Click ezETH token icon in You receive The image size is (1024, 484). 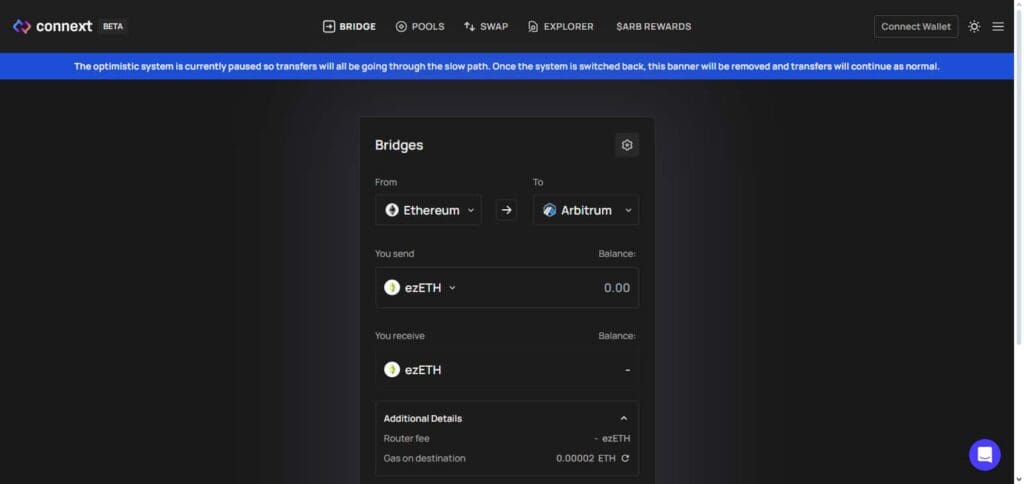point(392,370)
